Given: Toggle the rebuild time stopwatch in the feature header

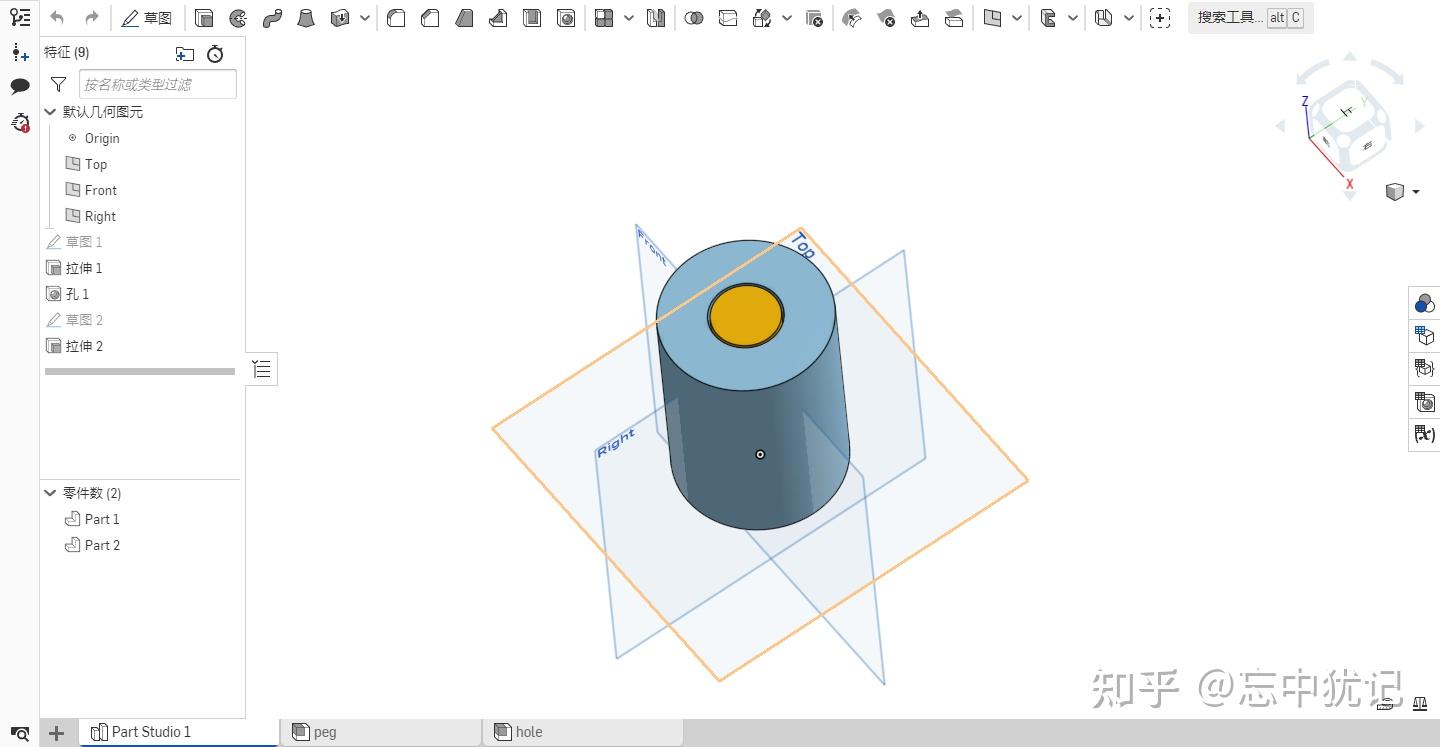Looking at the screenshot, I should tap(215, 54).
